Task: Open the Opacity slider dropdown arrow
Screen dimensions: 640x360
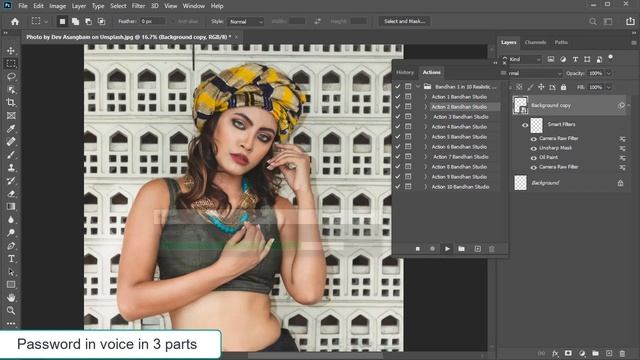Action: click(609, 73)
